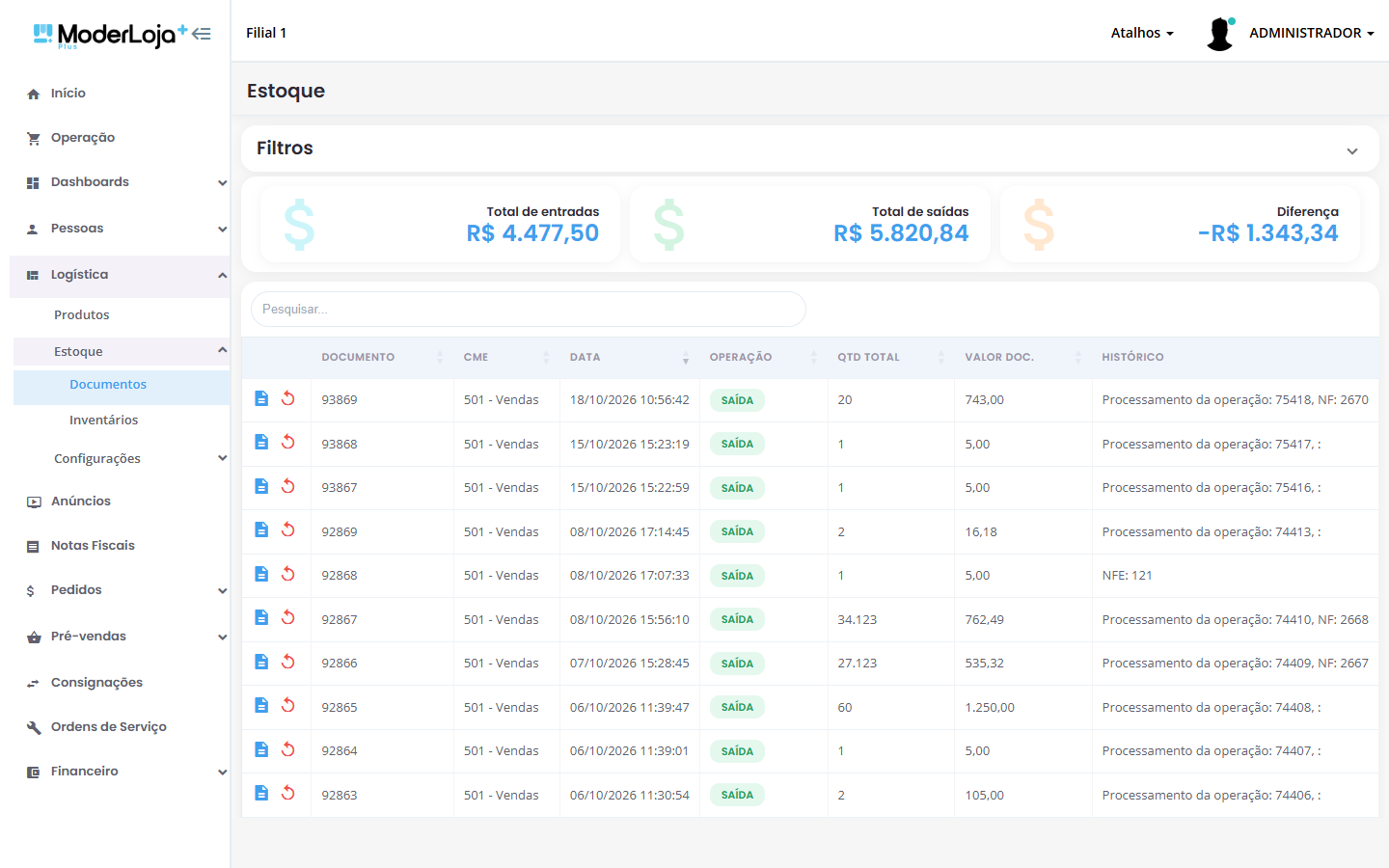
Task: Expand the Configurações submenu chevron
Action: tap(222, 458)
